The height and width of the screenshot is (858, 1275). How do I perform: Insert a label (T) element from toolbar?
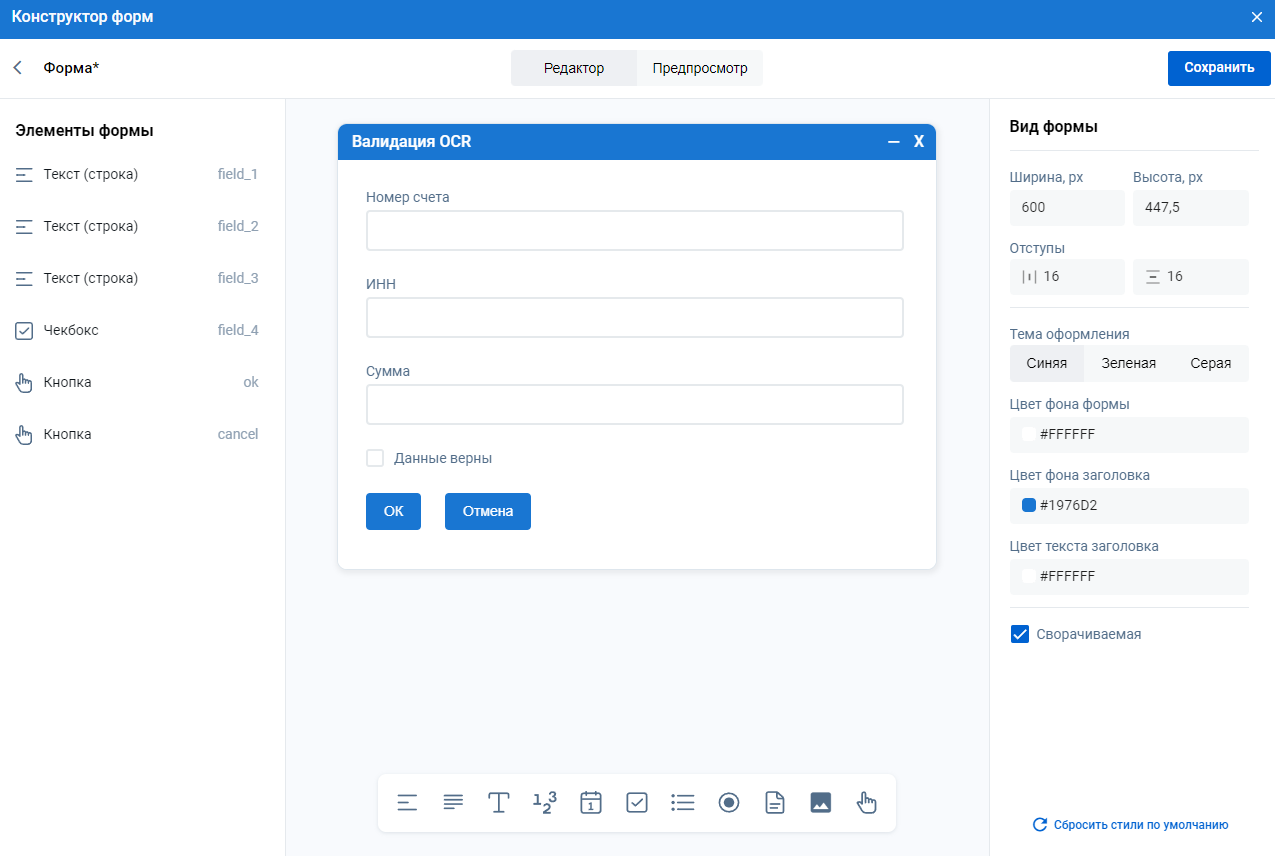(499, 803)
